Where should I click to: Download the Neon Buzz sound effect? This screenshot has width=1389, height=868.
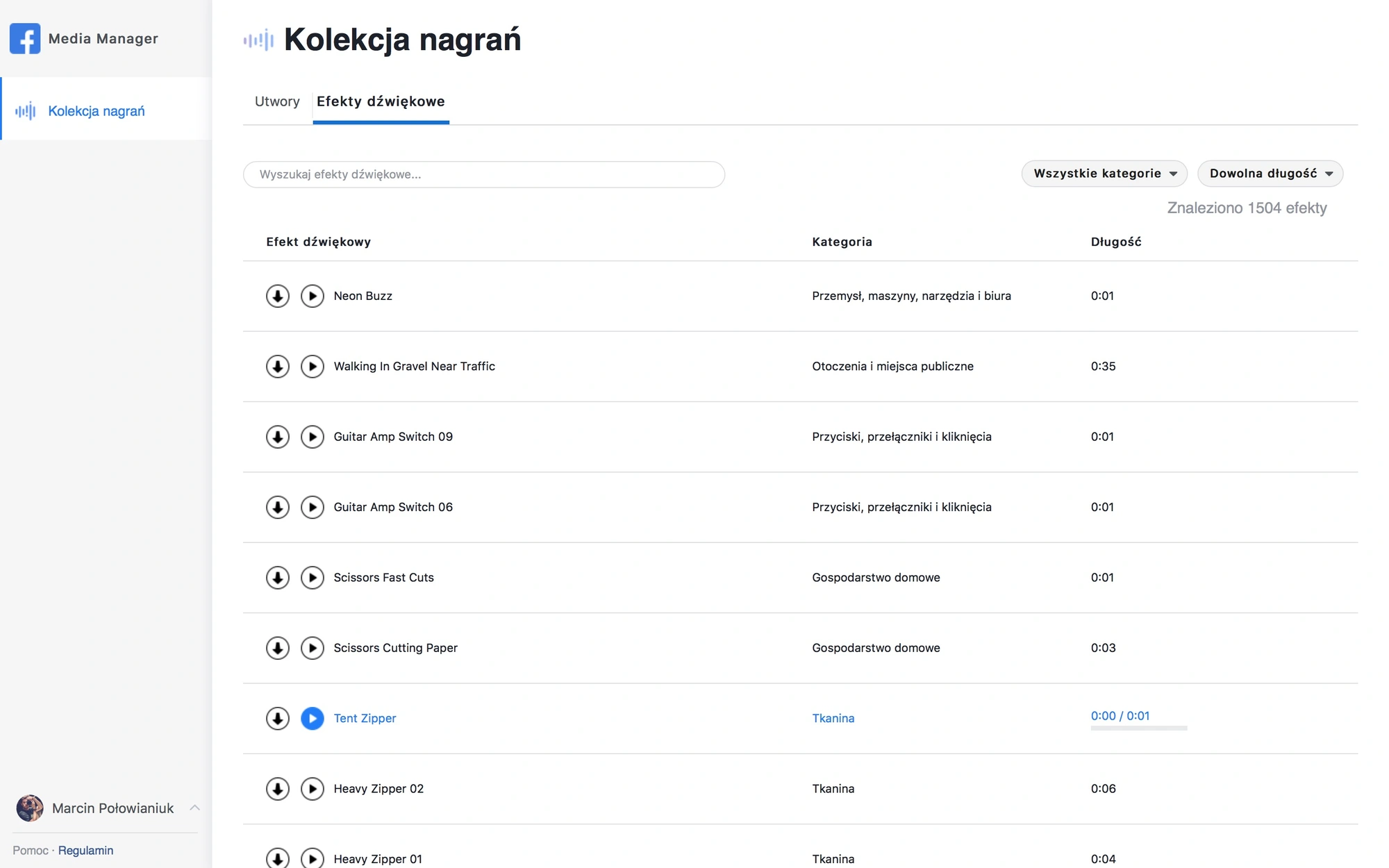point(278,296)
